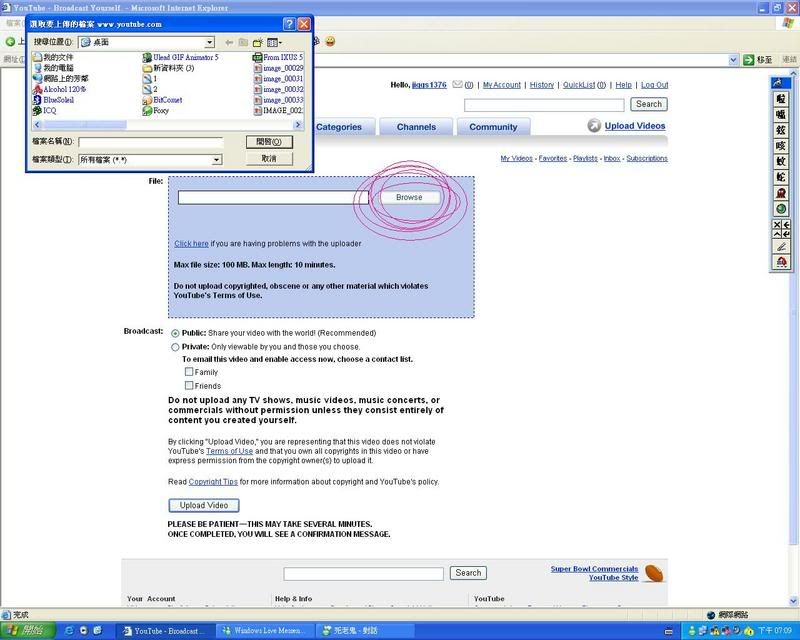This screenshot has height=640, width=800.
Task: Open the 新資料夾 (3) folder
Action: point(168,68)
